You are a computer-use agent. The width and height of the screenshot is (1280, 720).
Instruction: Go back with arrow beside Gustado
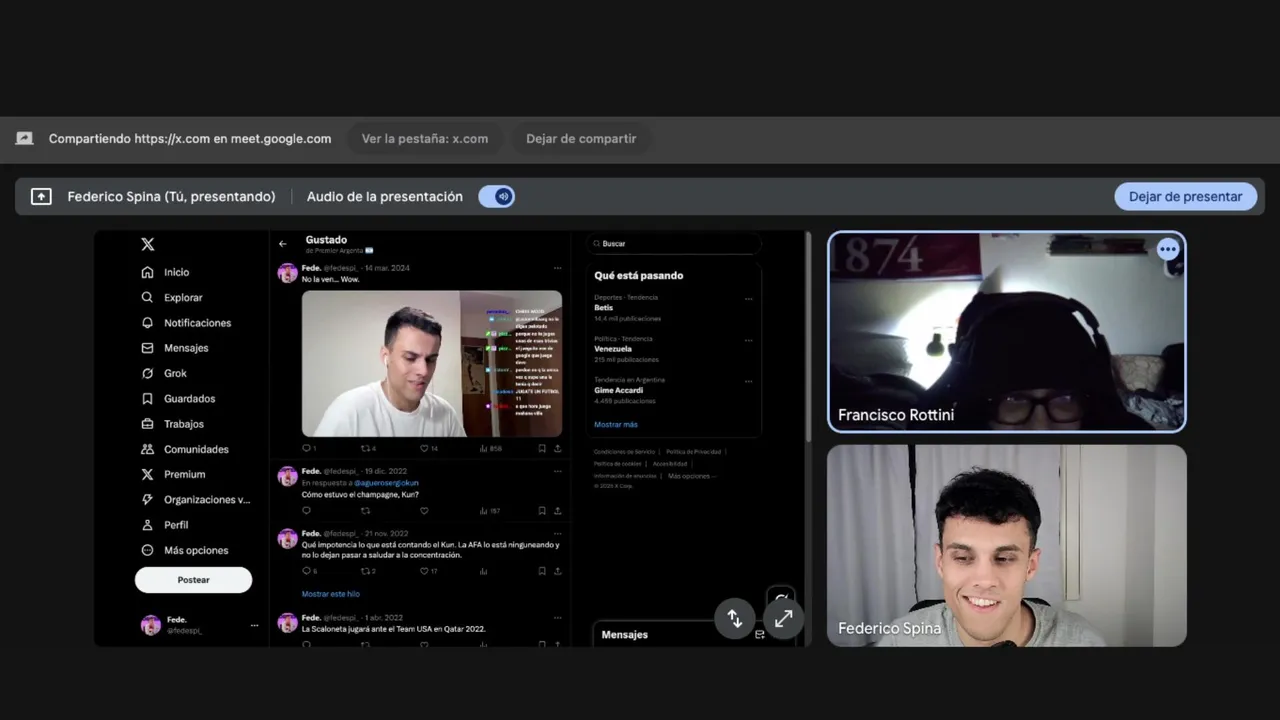point(283,243)
